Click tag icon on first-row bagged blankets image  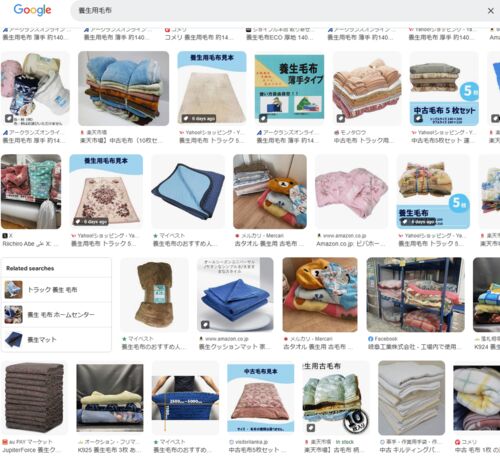9,118
